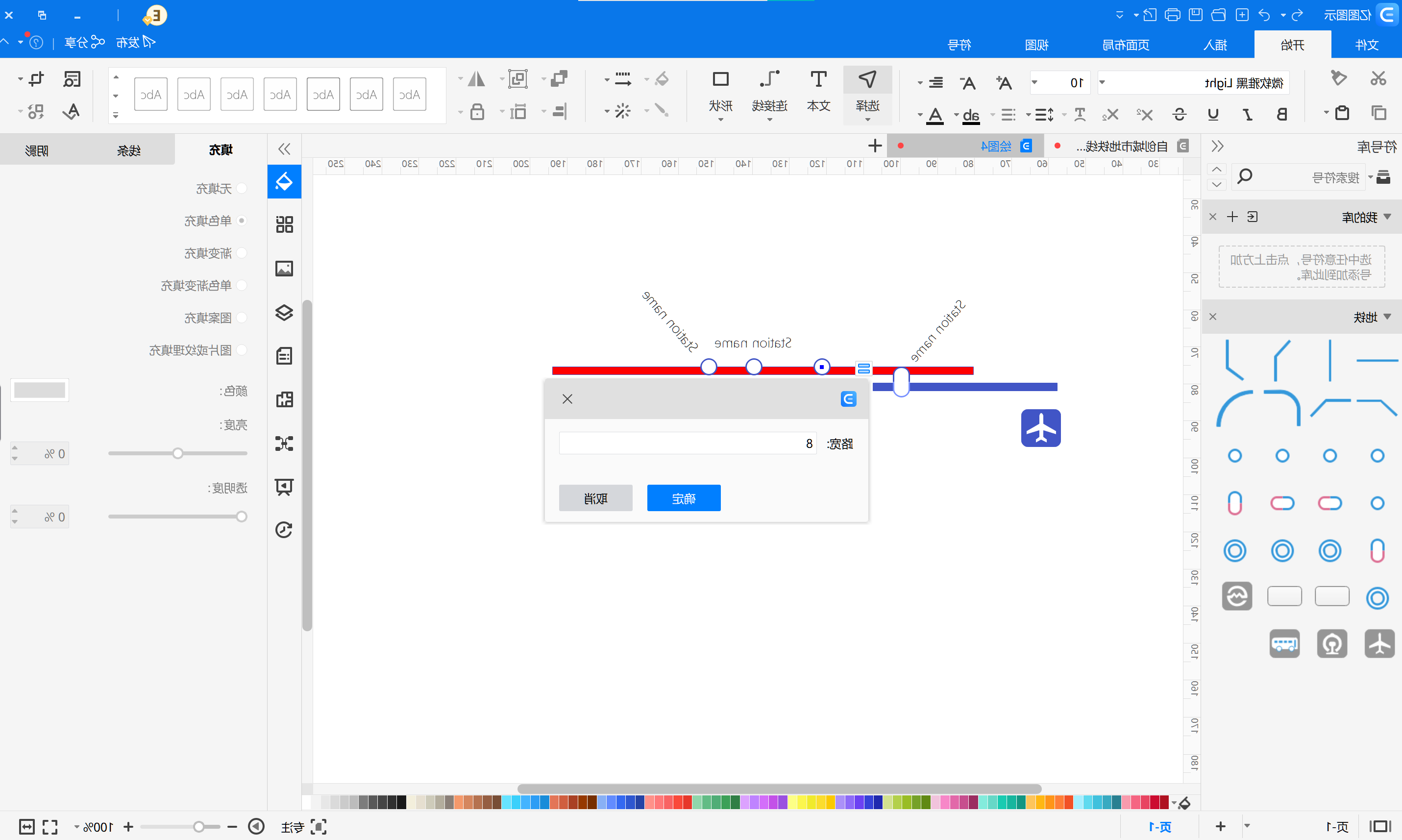
Task: Toggle Italic text formatting
Action: pyautogui.click(x=1248, y=114)
